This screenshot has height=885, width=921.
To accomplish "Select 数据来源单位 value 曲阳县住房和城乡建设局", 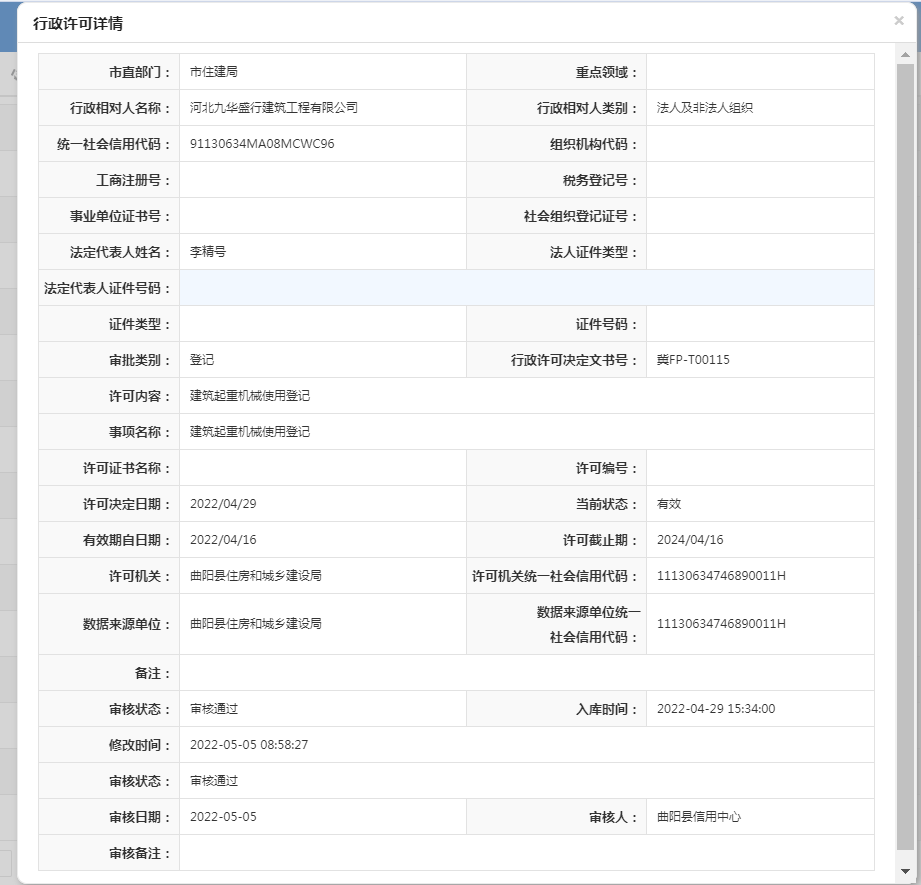I will [256, 624].
